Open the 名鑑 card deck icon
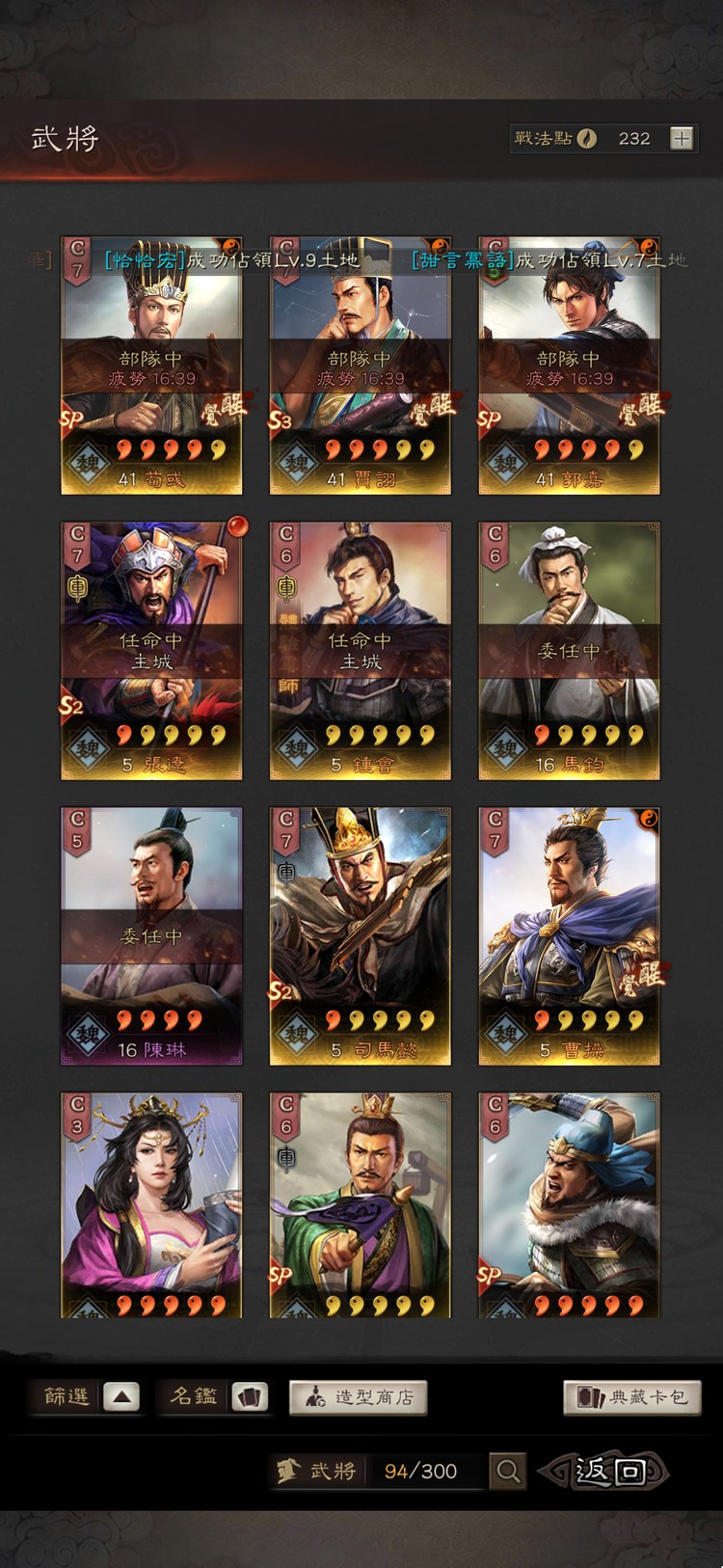Image resolution: width=723 pixels, height=1568 pixels. 250,1397
